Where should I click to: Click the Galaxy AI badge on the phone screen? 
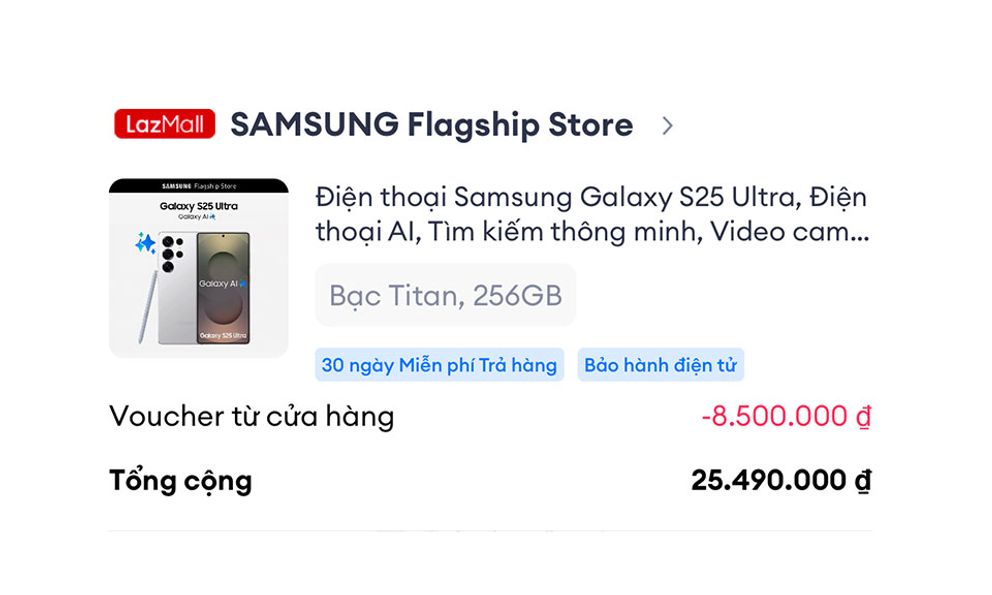(220, 283)
